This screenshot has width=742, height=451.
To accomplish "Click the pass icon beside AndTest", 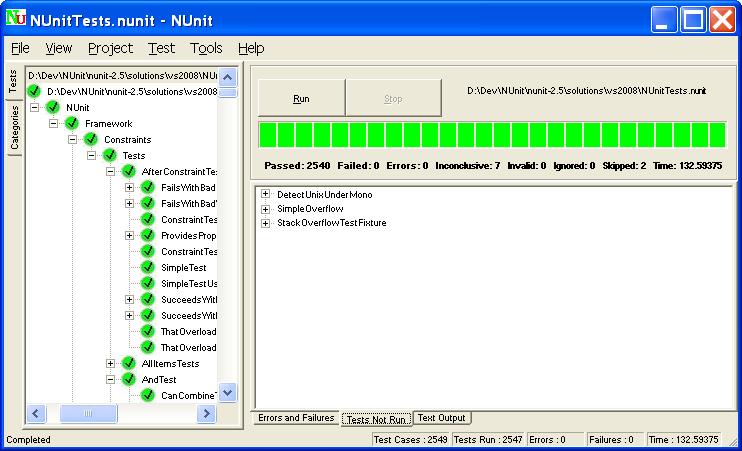I will [129, 380].
